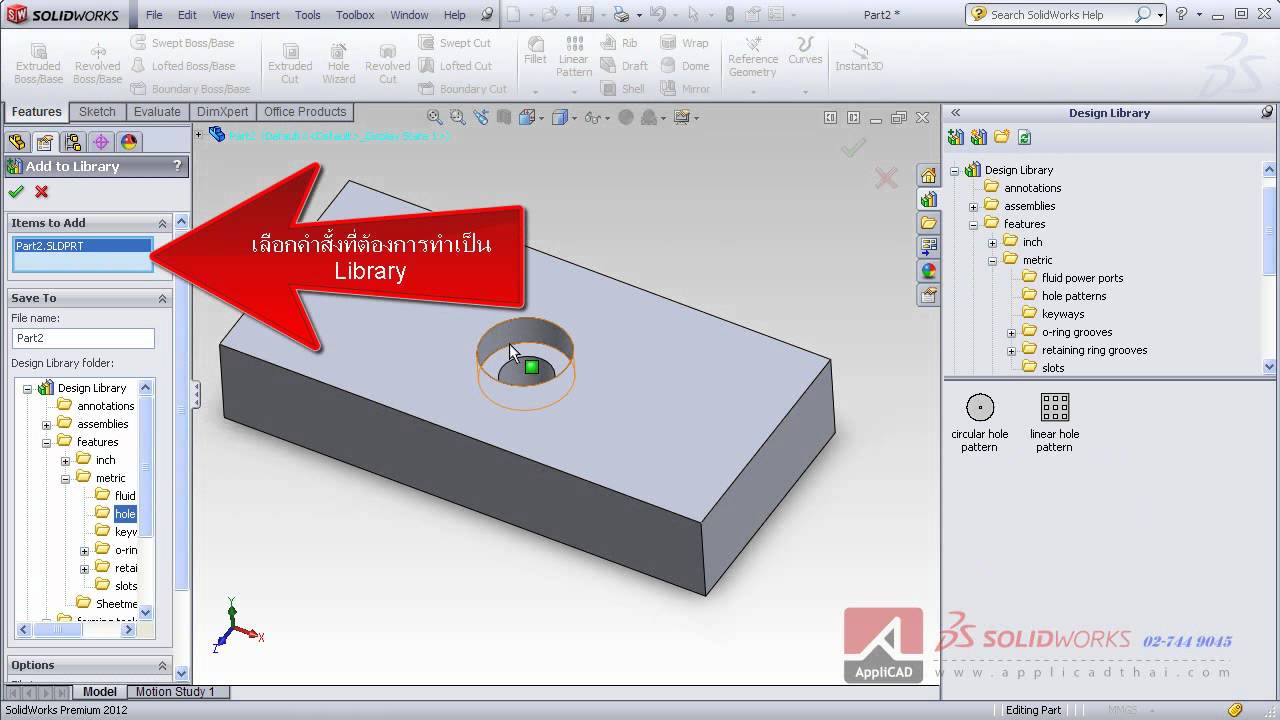Open the PropertyManager tab
Viewport: 1280px width, 720px height.
pyautogui.click(x=45, y=142)
